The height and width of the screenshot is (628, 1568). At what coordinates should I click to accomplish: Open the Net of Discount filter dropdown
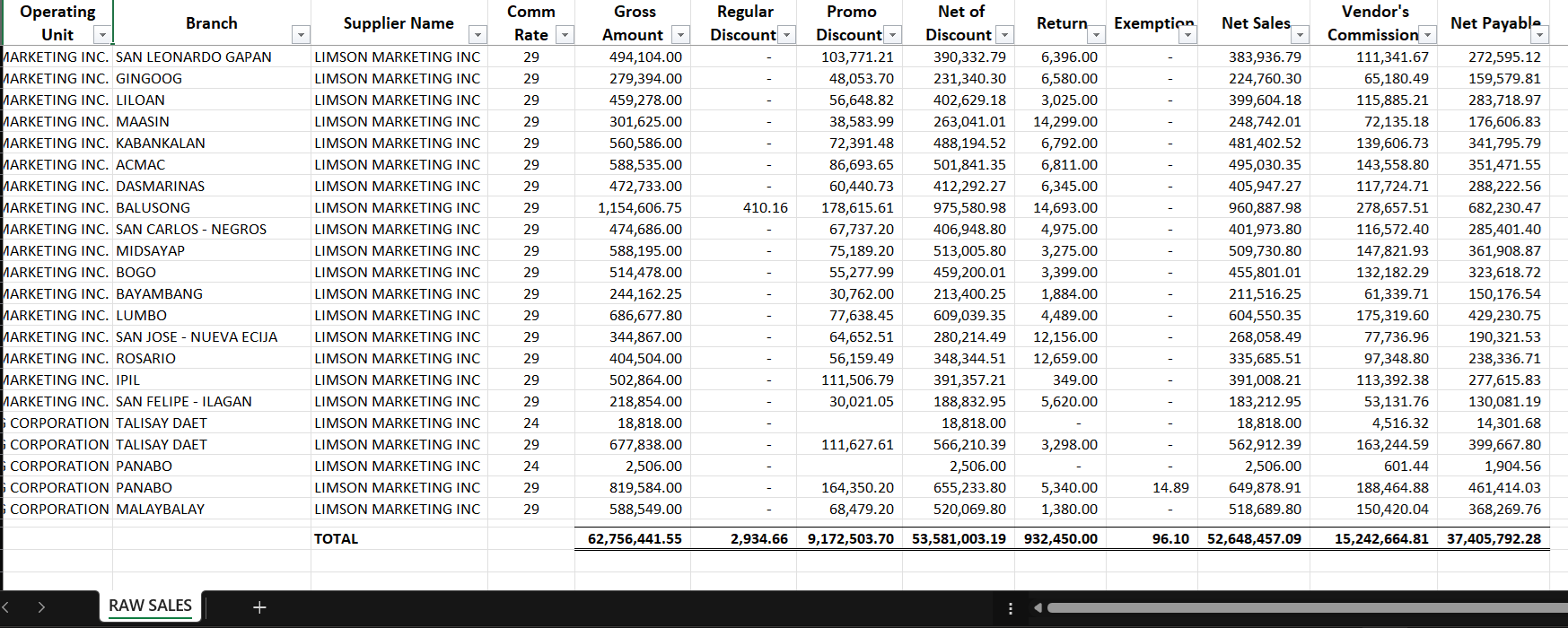click(x=1005, y=35)
